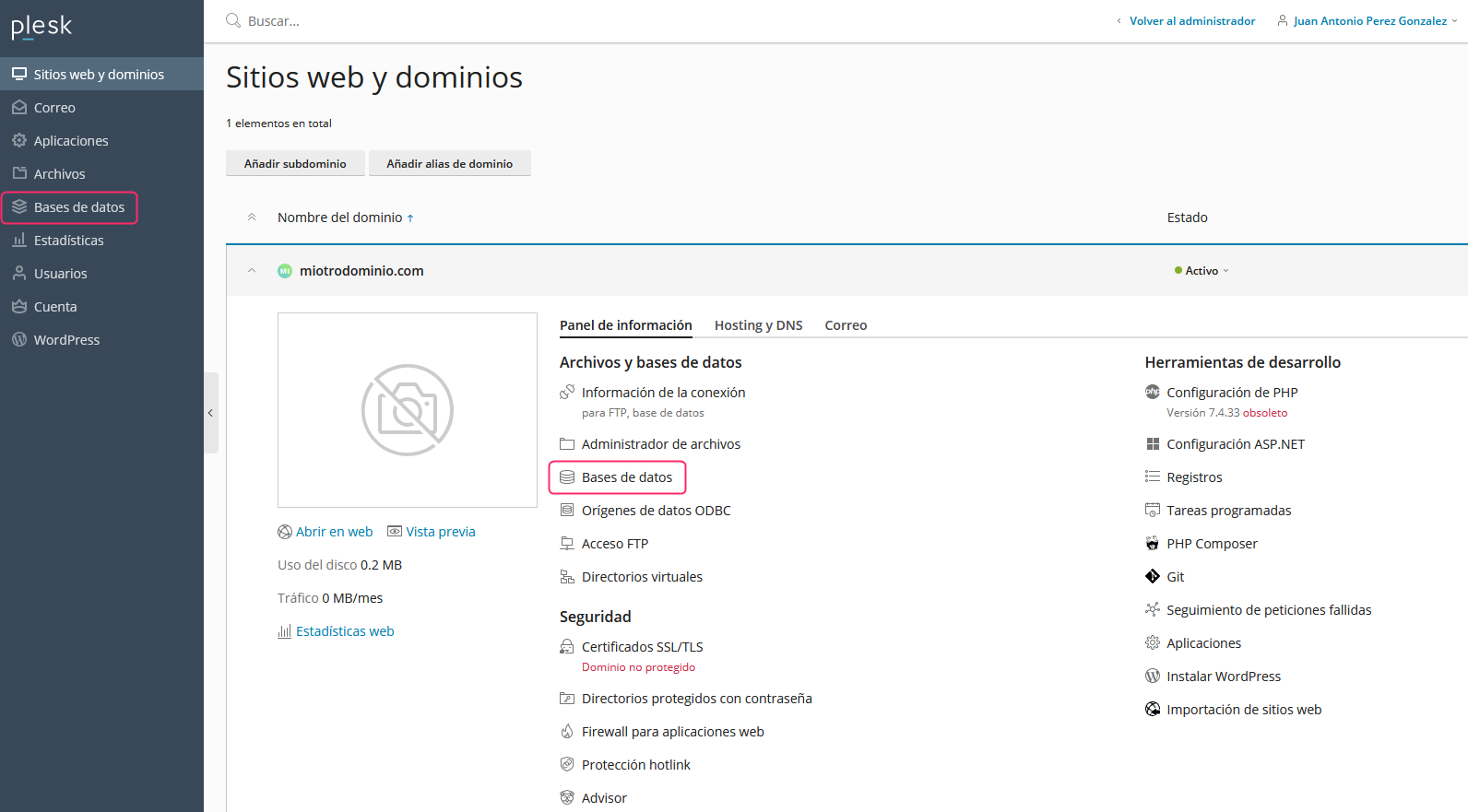
Task: Switch to the domain's Correo tab
Action: (846, 325)
